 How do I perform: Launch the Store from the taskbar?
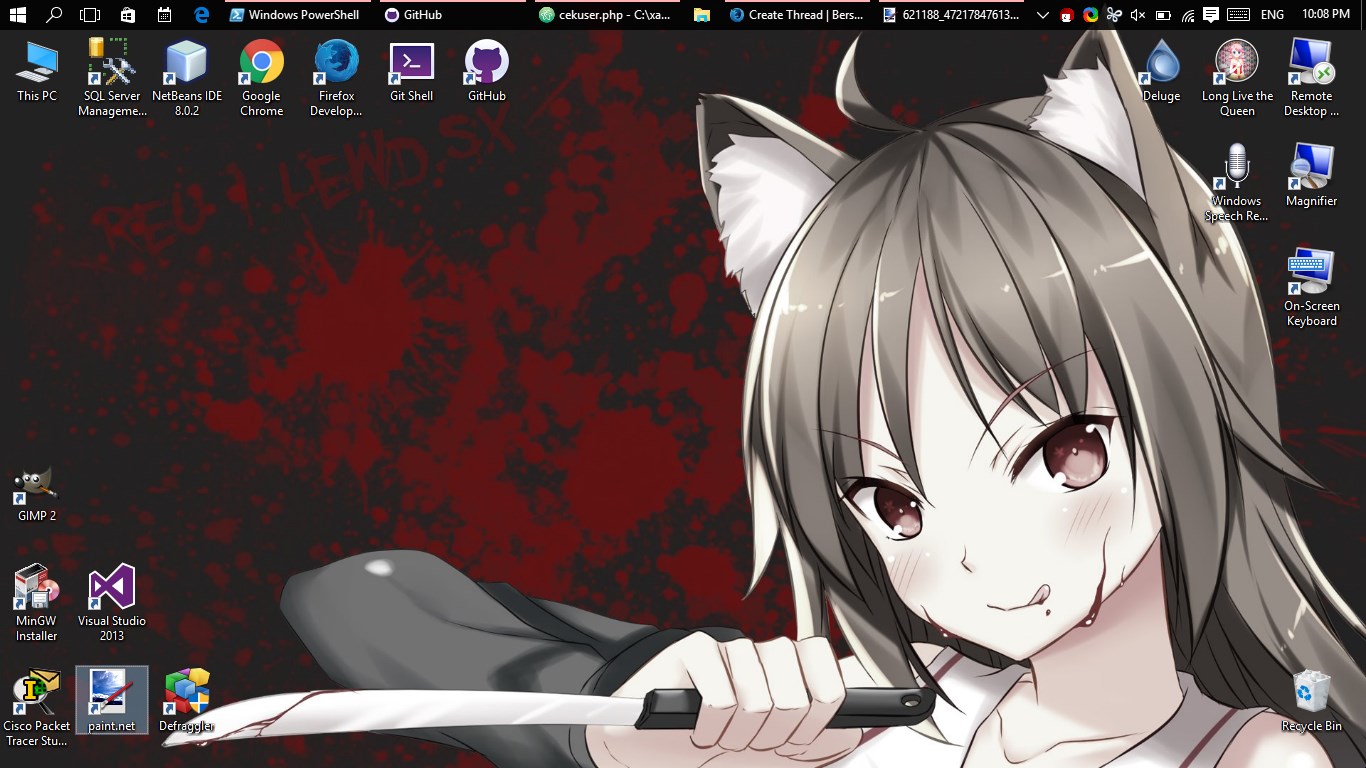(127, 15)
